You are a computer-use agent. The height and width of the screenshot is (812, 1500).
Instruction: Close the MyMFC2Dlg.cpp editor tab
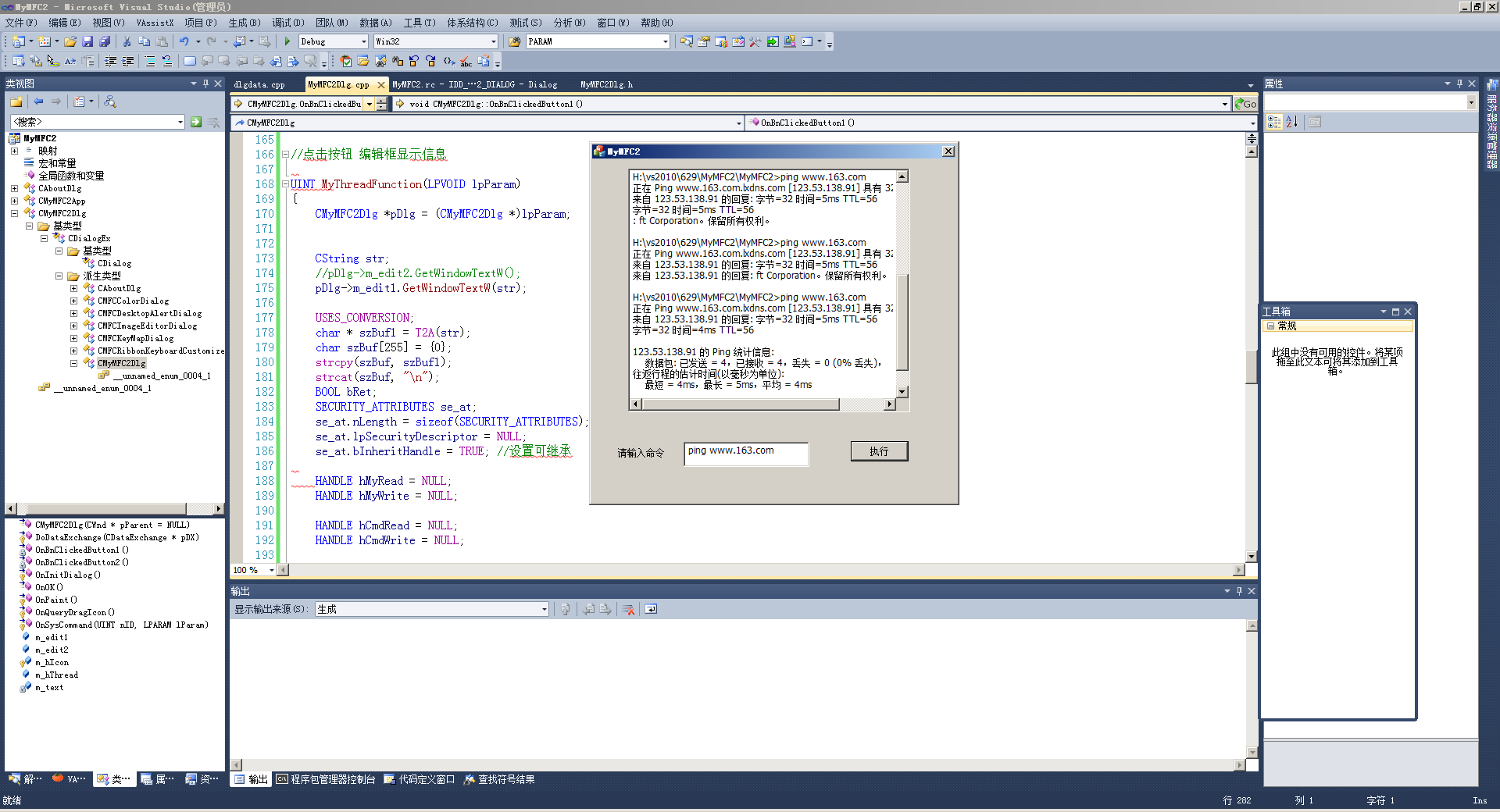[x=381, y=84]
